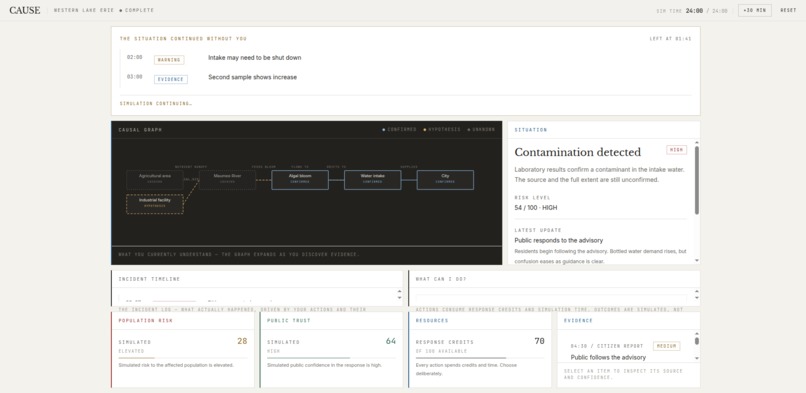
Task: Select the Agricultural area node
Action: [x=155, y=180]
